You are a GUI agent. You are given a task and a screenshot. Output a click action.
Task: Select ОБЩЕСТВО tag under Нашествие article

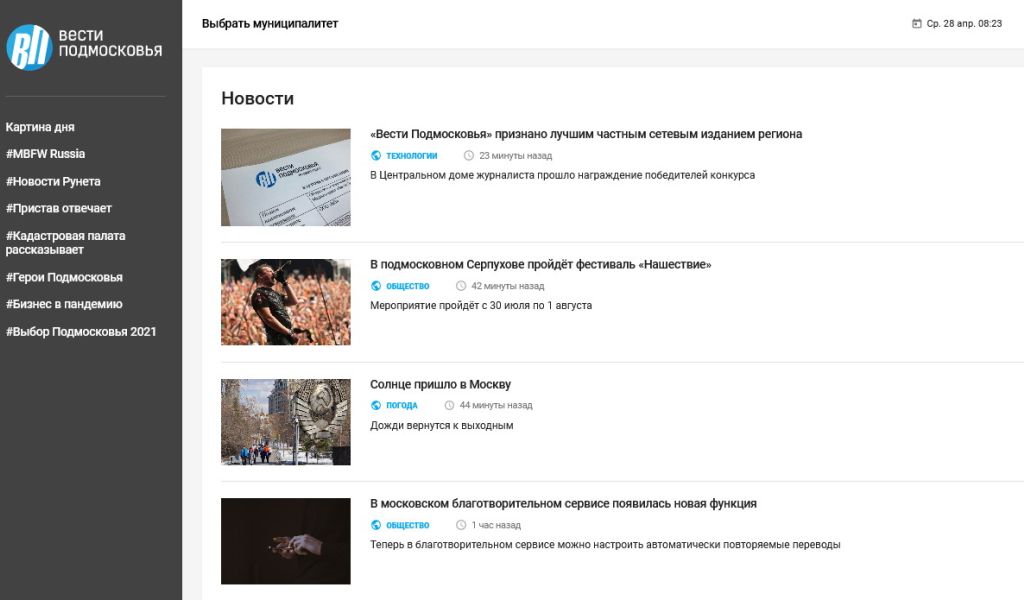click(408, 286)
